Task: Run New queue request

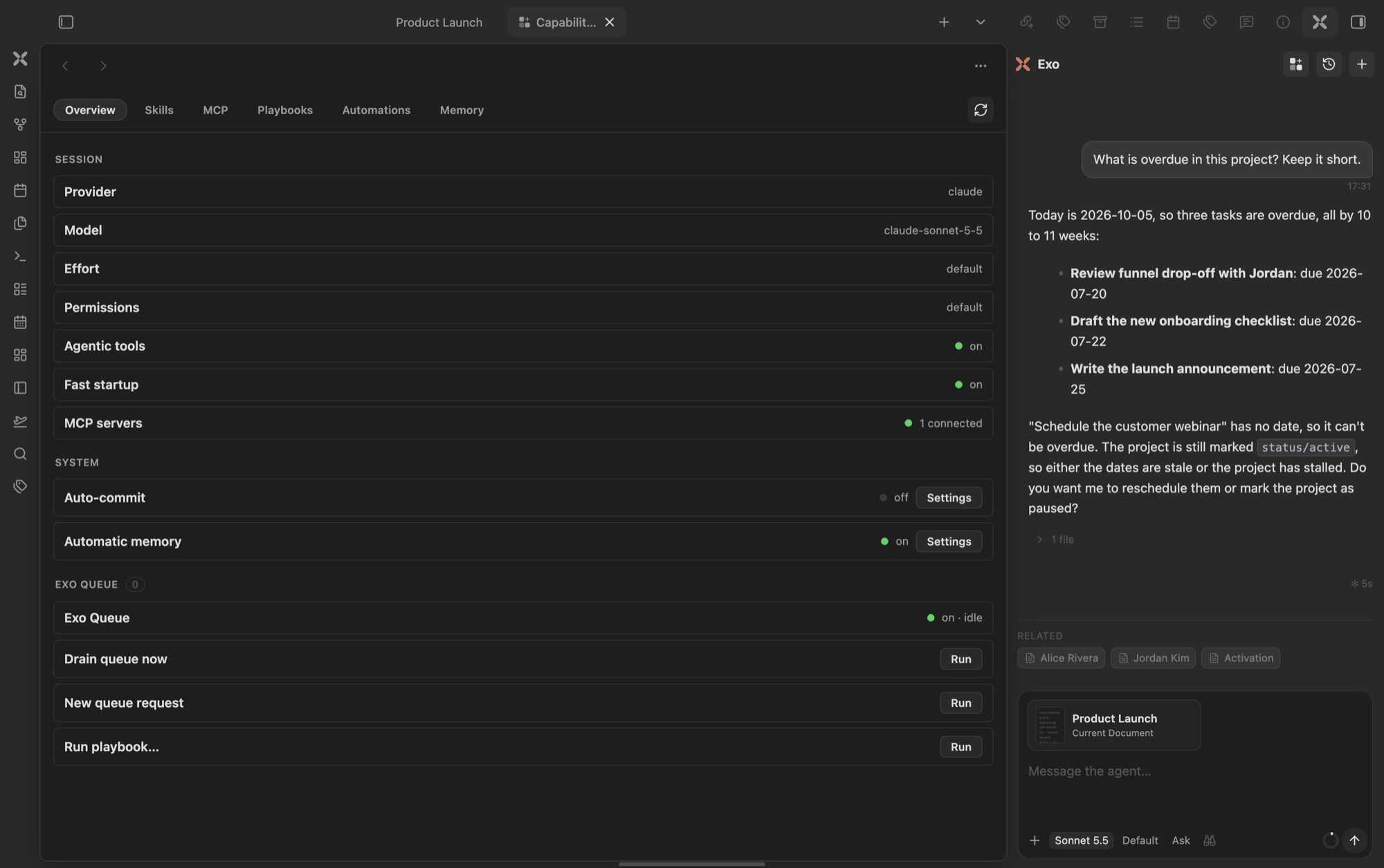Action: pyautogui.click(x=960, y=703)
